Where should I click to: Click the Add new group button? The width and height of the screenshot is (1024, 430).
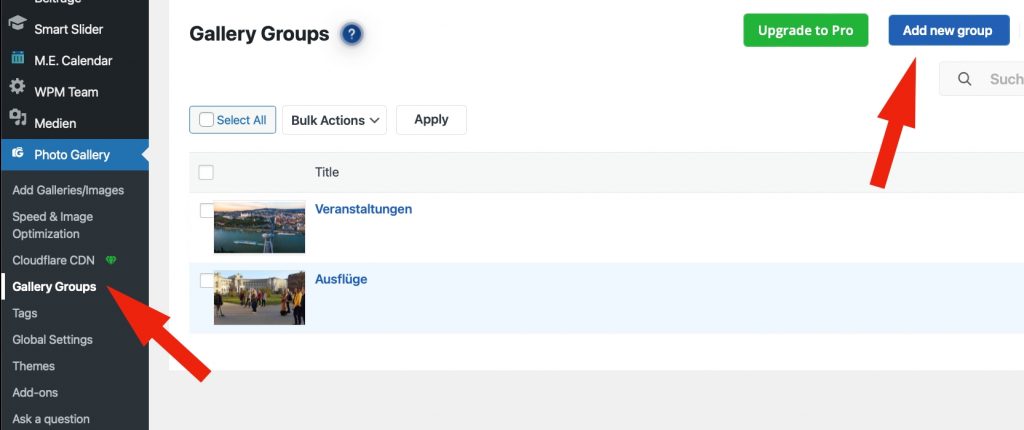tap(947, 31)
